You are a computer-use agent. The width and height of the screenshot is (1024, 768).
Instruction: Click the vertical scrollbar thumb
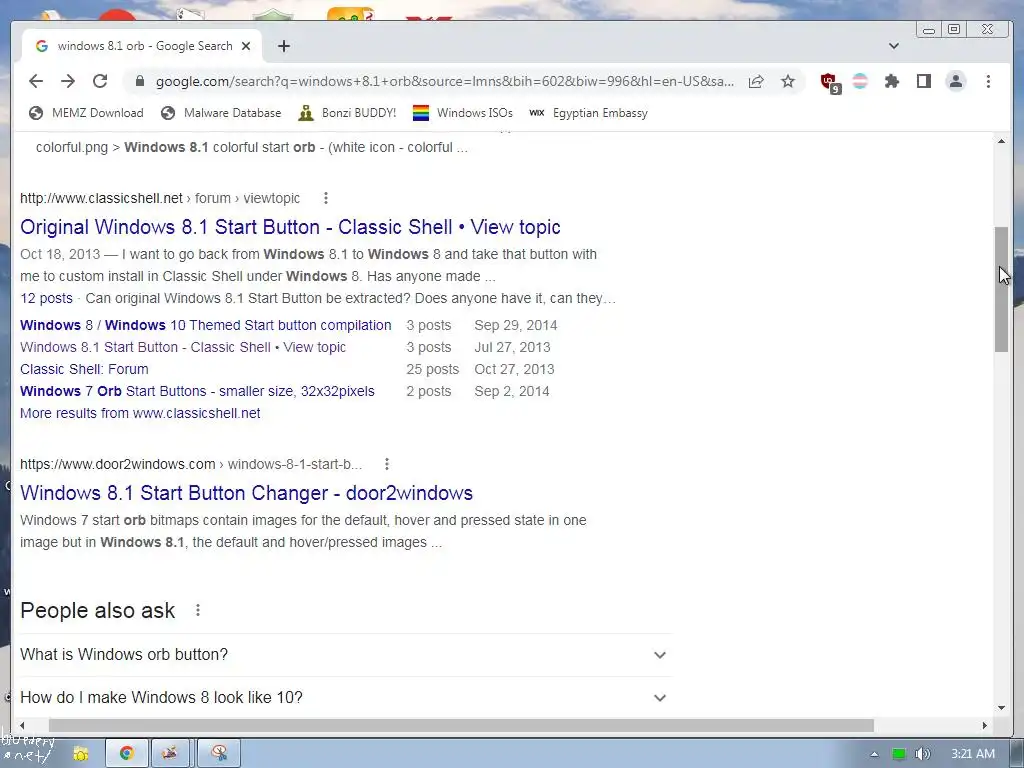1001,289
